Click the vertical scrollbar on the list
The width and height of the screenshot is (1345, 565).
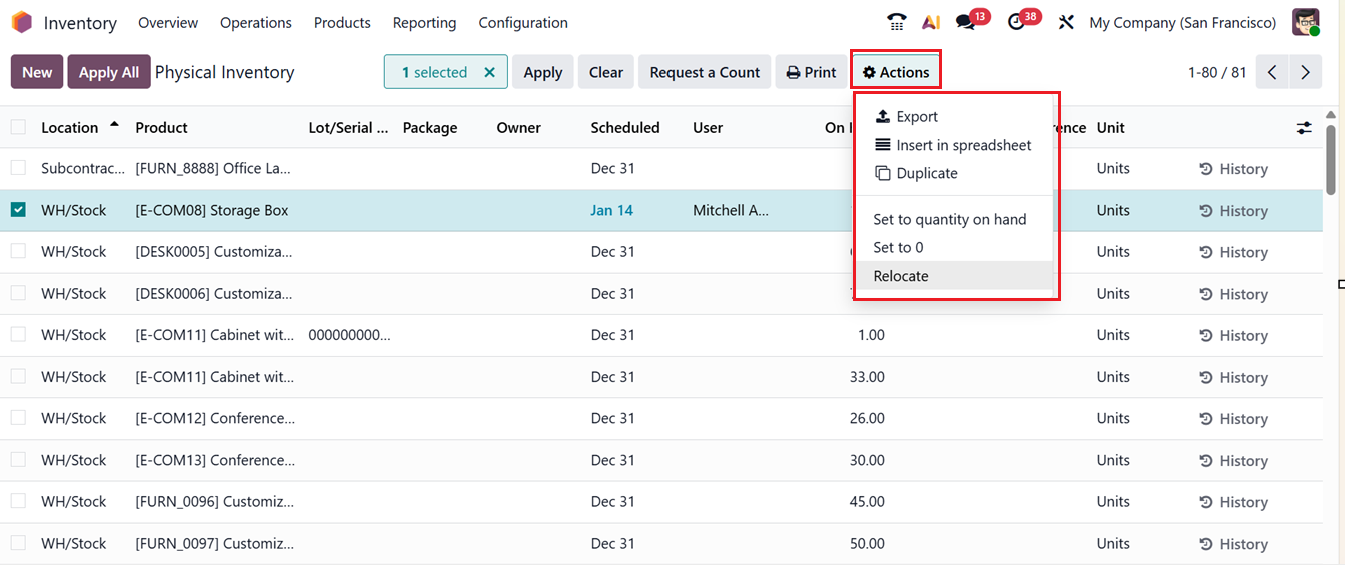[x=1330, y=160]
